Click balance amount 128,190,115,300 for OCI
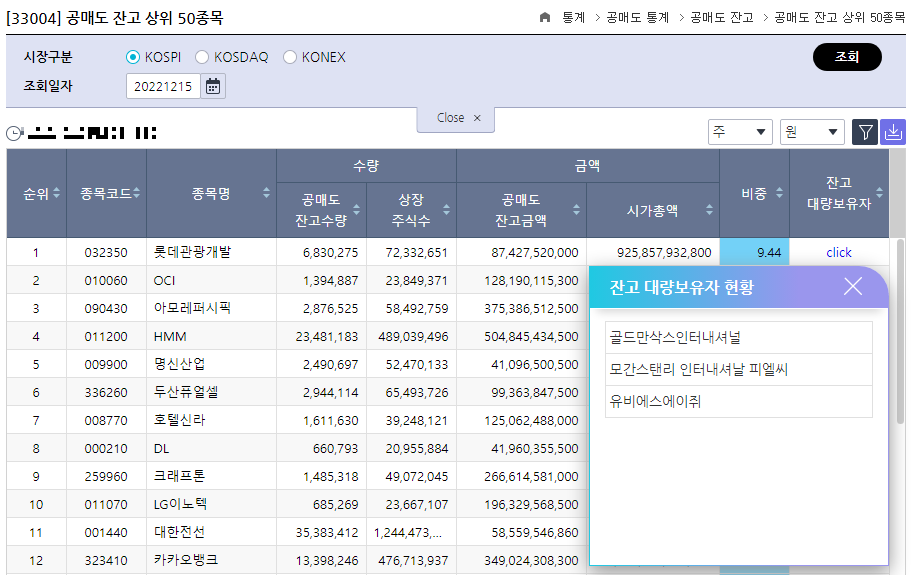 point(531,281)
